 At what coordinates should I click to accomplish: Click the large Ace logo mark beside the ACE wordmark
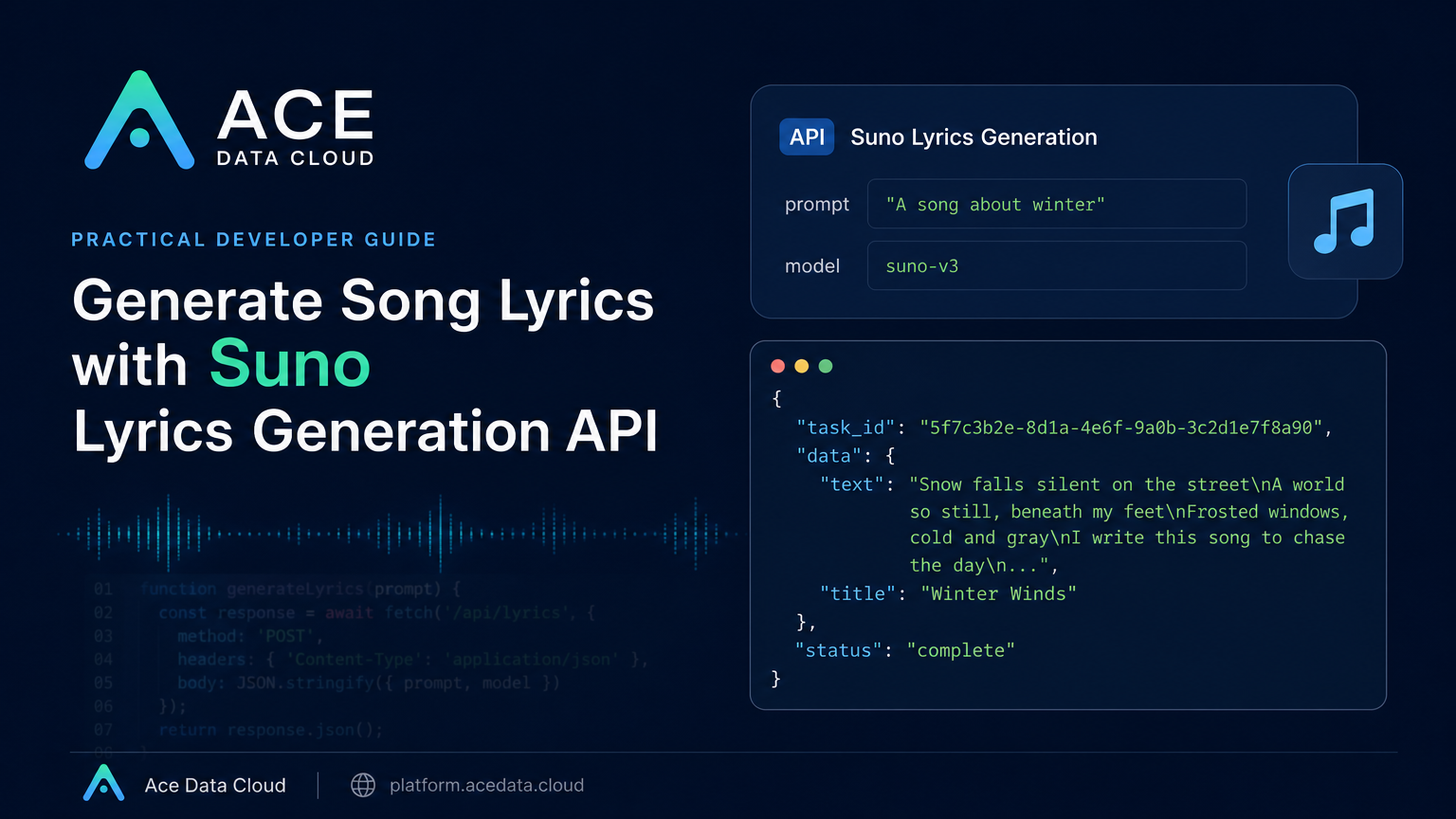coord(139,120)
